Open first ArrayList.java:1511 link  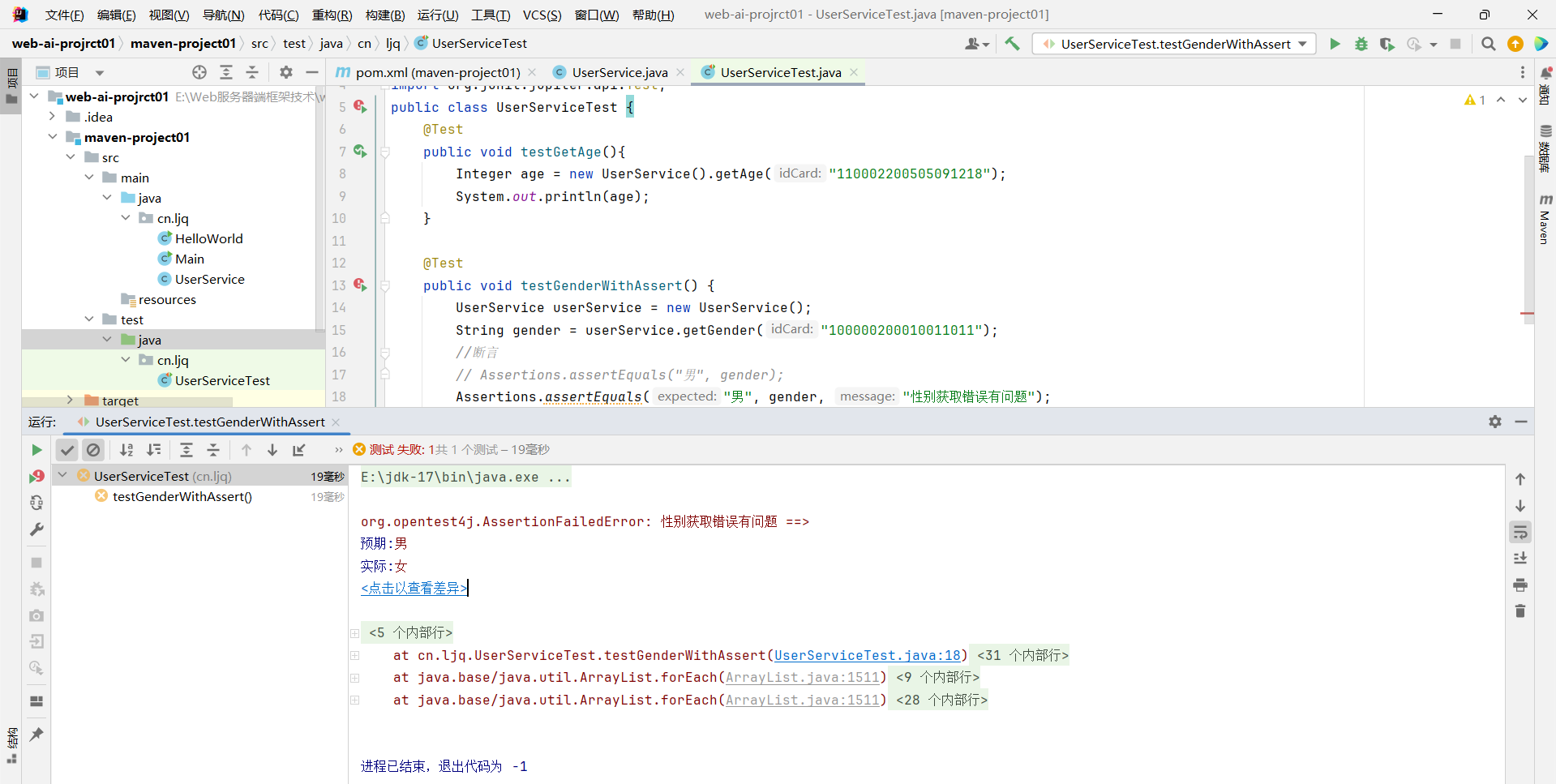pyautogui.click(x=802, y=678)
